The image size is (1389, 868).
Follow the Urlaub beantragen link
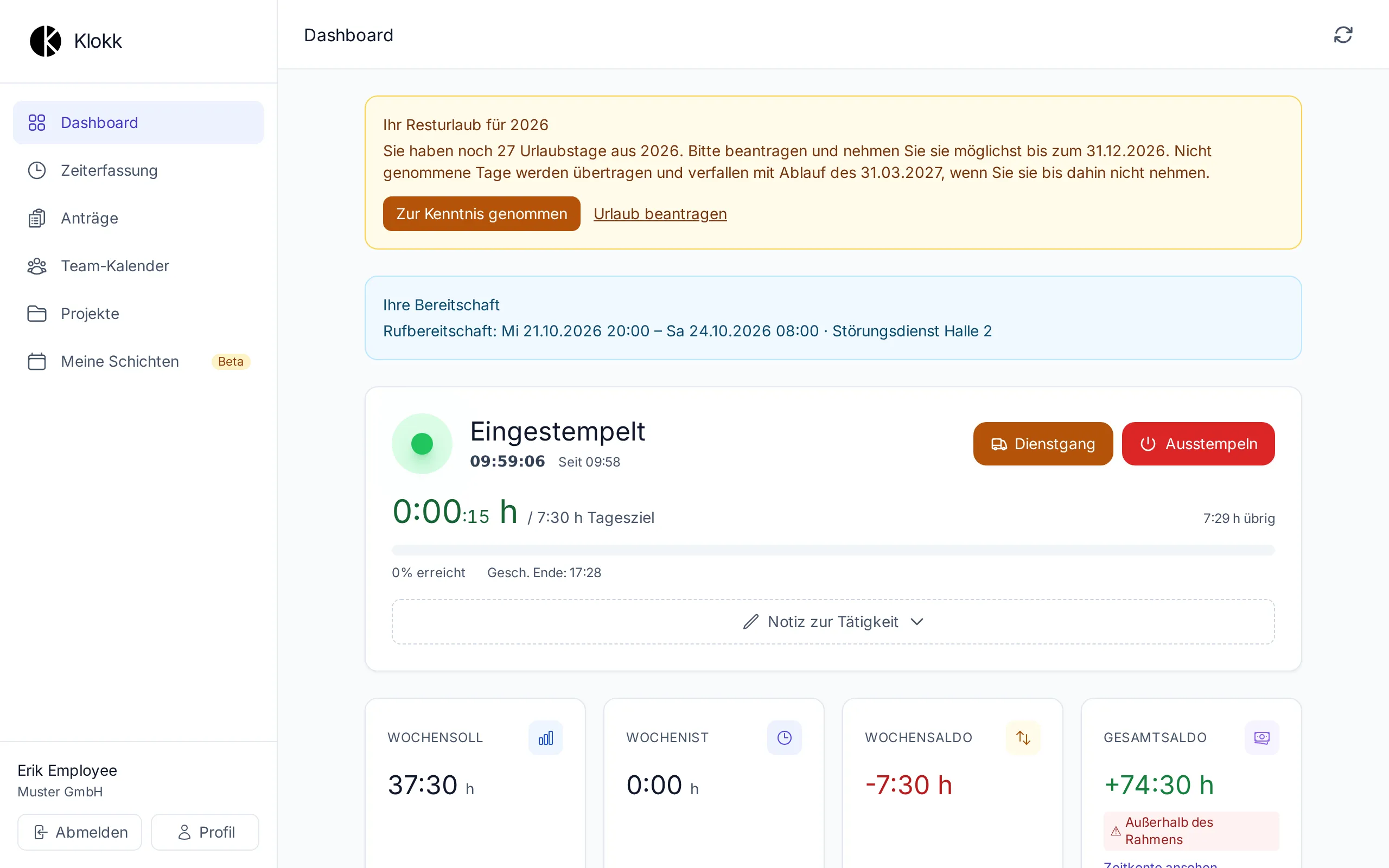660,214
